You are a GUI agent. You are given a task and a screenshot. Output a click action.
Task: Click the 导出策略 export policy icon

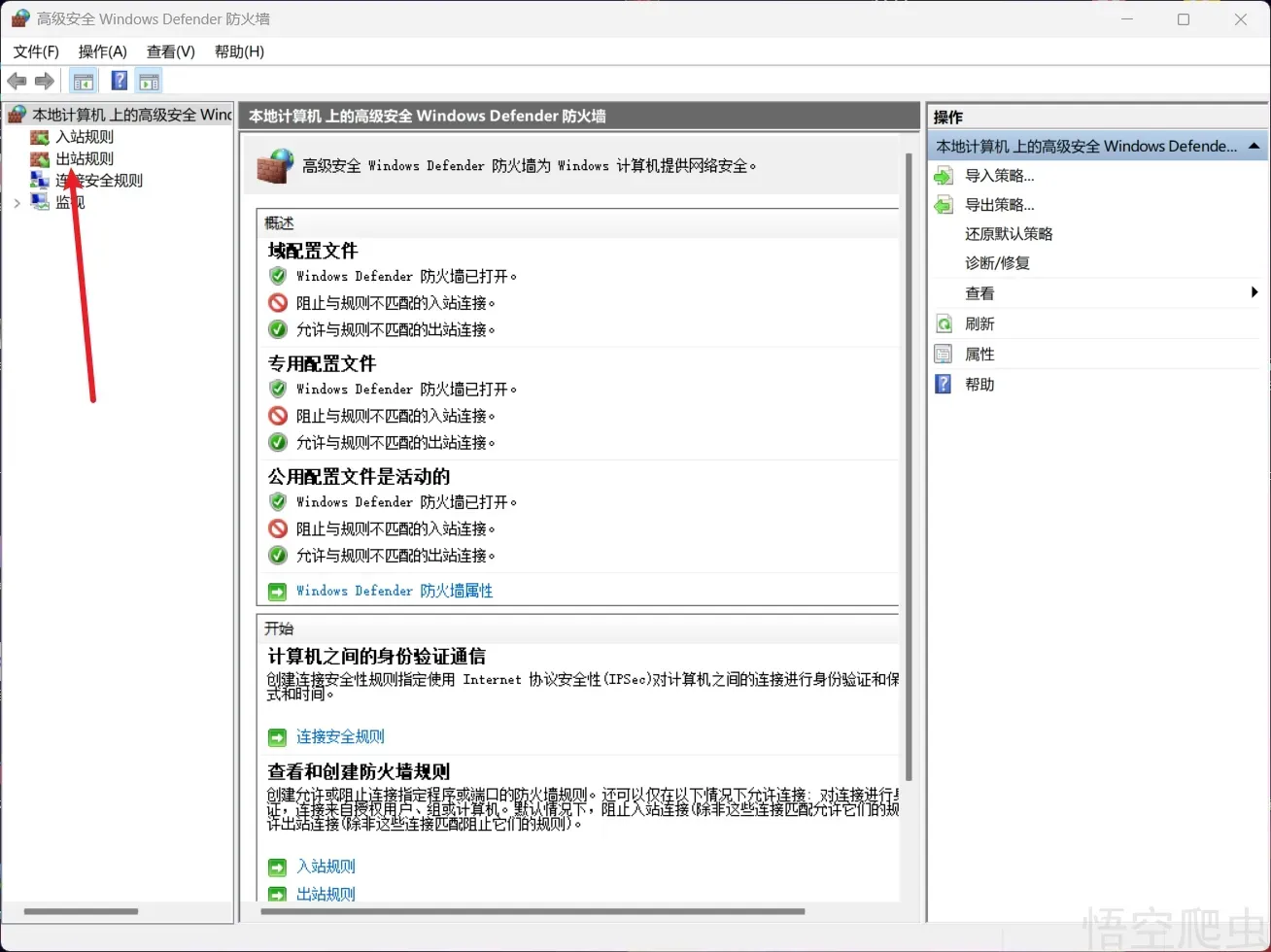pyautogui.click(x=943, y=204)
